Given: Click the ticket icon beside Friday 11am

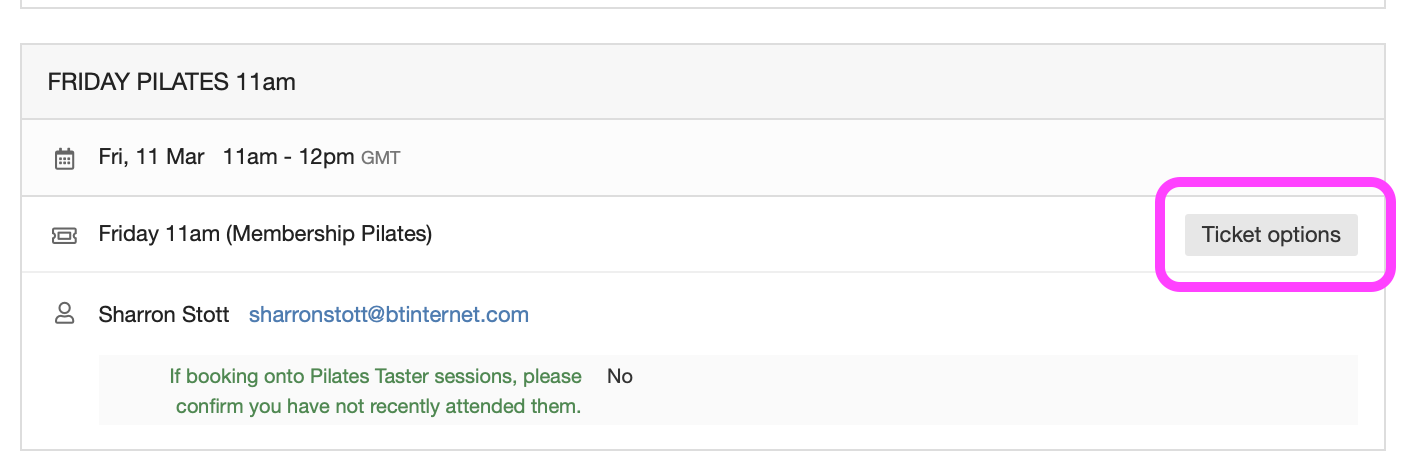Looking at the screenshot, I should click(64, 235).
